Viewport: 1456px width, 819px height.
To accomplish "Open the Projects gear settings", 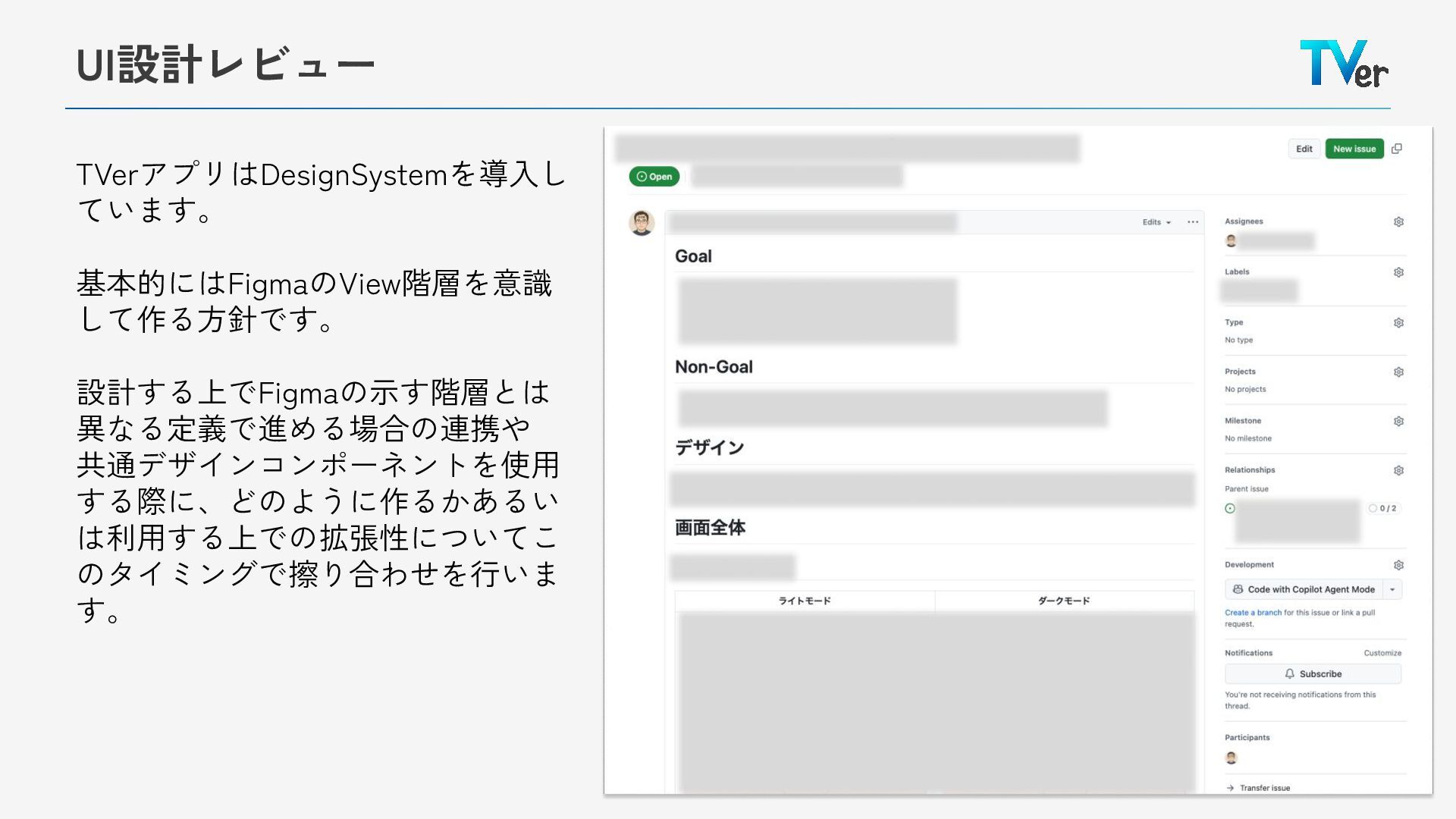I will pyautogui.click(x=1398, y=372).
